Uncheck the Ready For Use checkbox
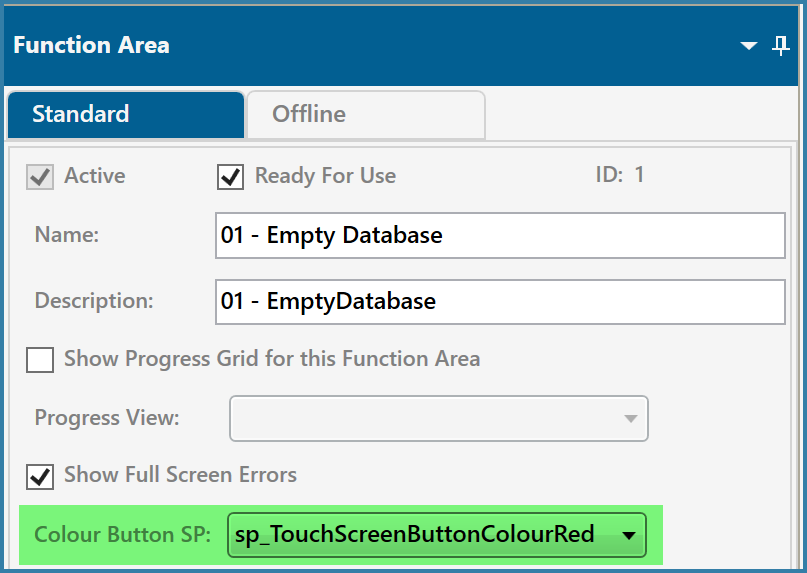 [x=230, y=177]
